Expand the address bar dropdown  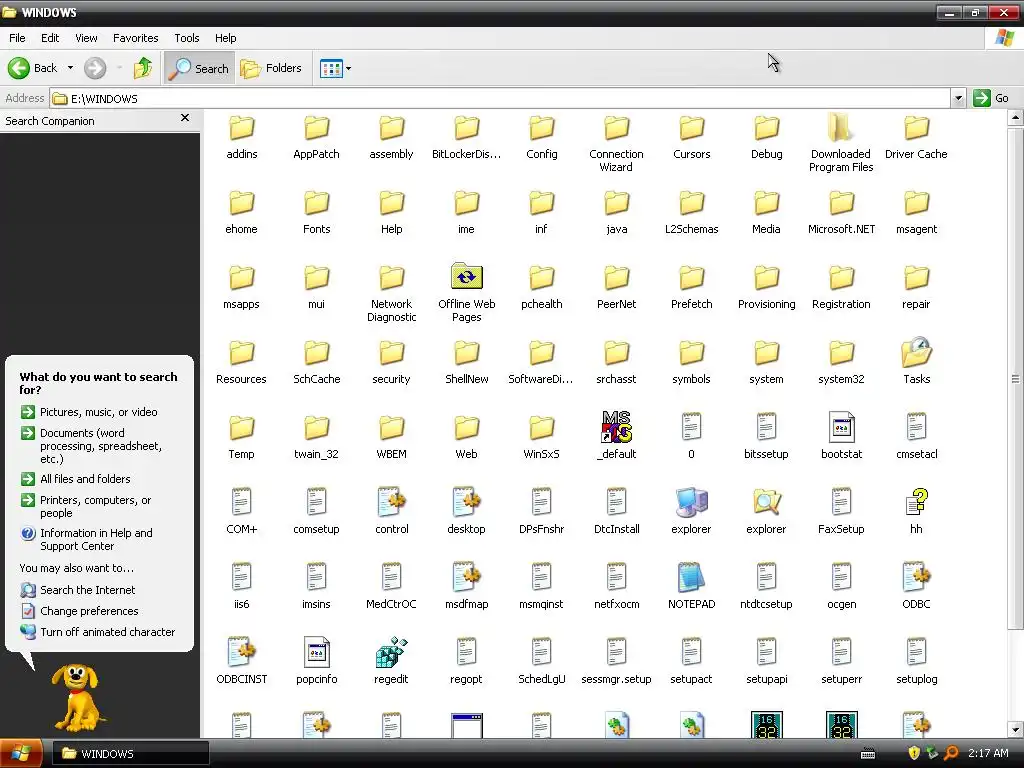pyautogui.click(x=958, y=99)
